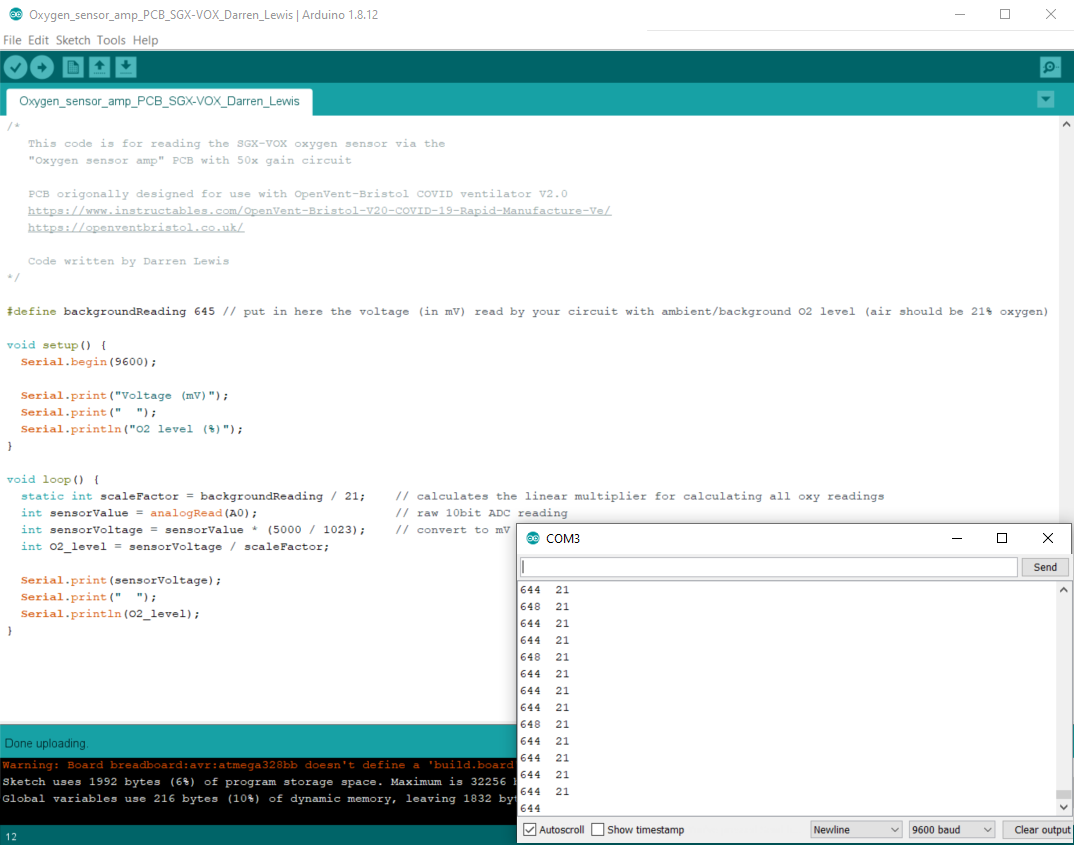Expand the tab options dropdown arrow
The image size is (1074, 845).
point(1046,99)
